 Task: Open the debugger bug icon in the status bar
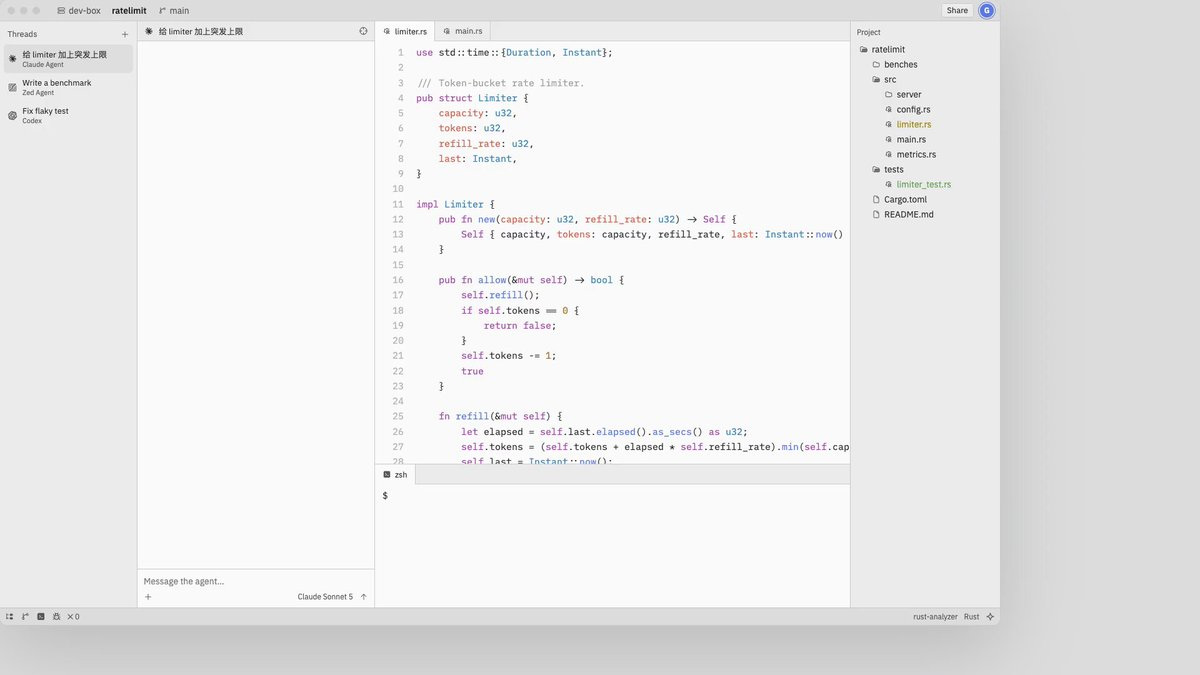pos(56,617)
